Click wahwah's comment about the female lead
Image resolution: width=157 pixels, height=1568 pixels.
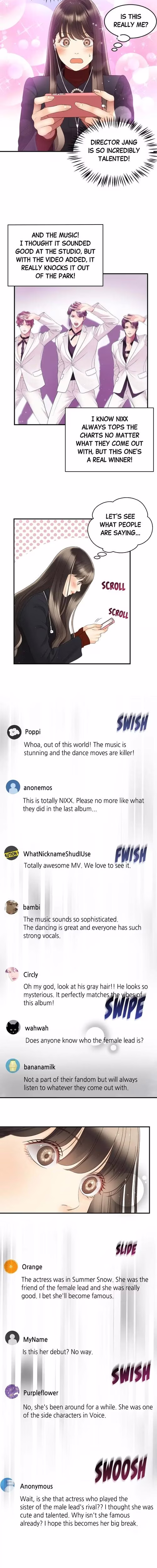click(84, 1040)
